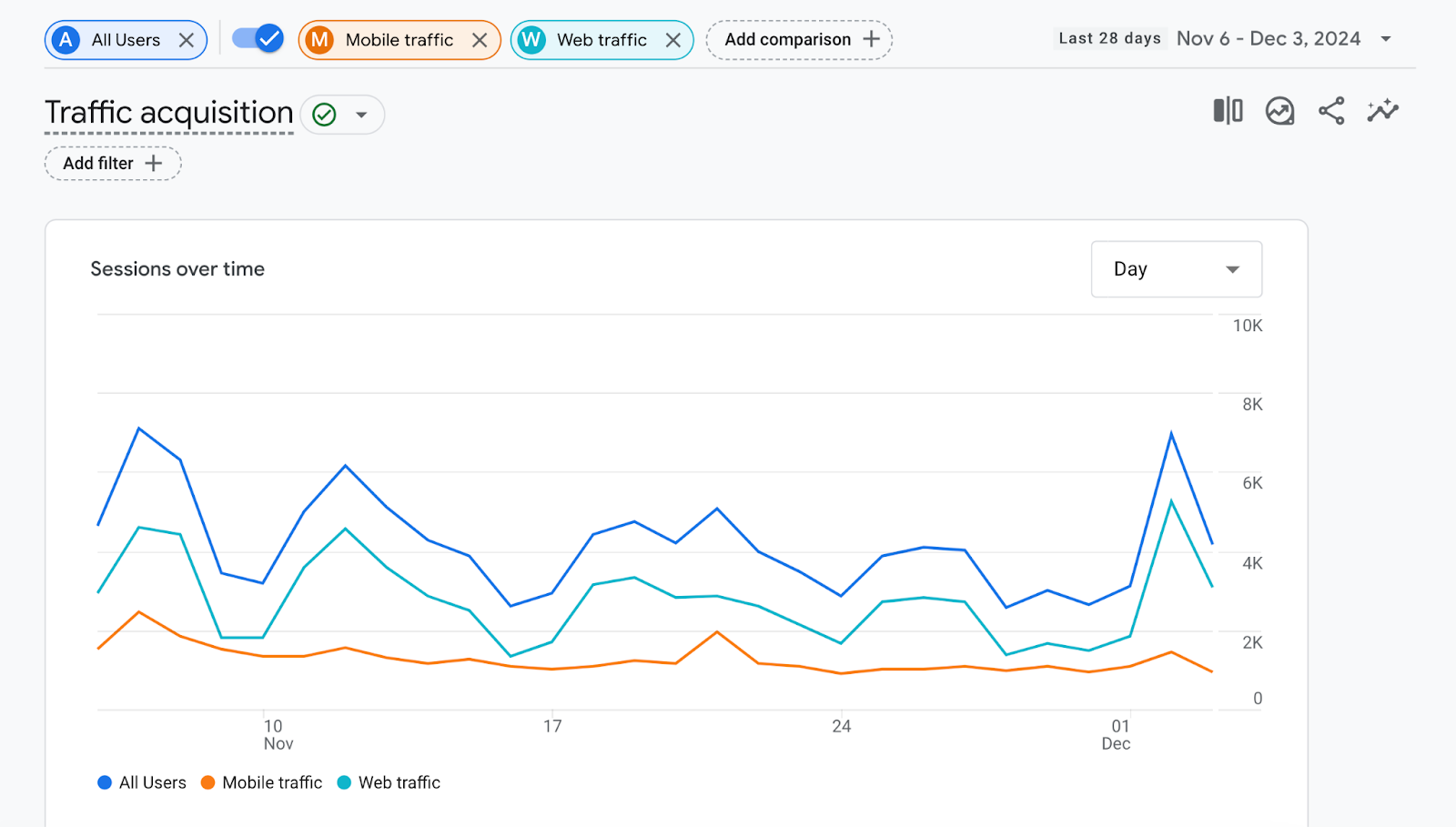Select the sparkle anomaly insights icon
1456x827 pixels.
click(x=1381, y=110)
